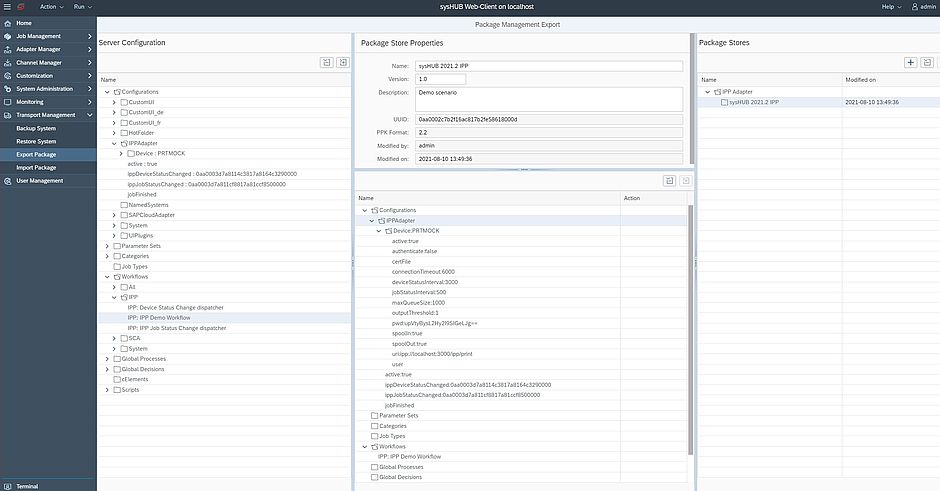This screenshot has height=491, width=940.
Task: Check the SAPCloudAdapter checkbox
Action: (x=124, y=215)
